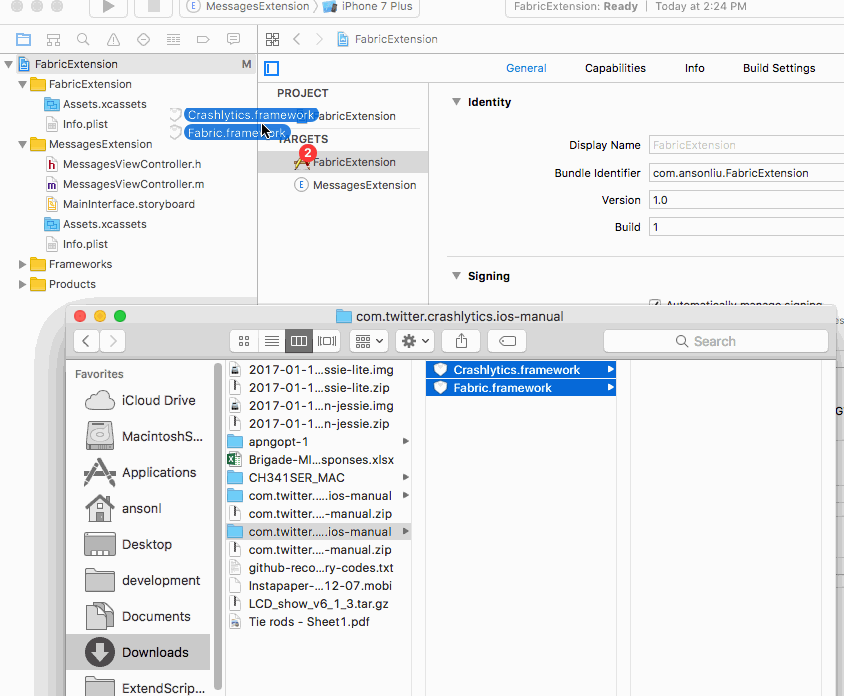Viewport: 844px width, 696px height.
Task: Switch Finder to icon grid view
Action: point(244,340)
